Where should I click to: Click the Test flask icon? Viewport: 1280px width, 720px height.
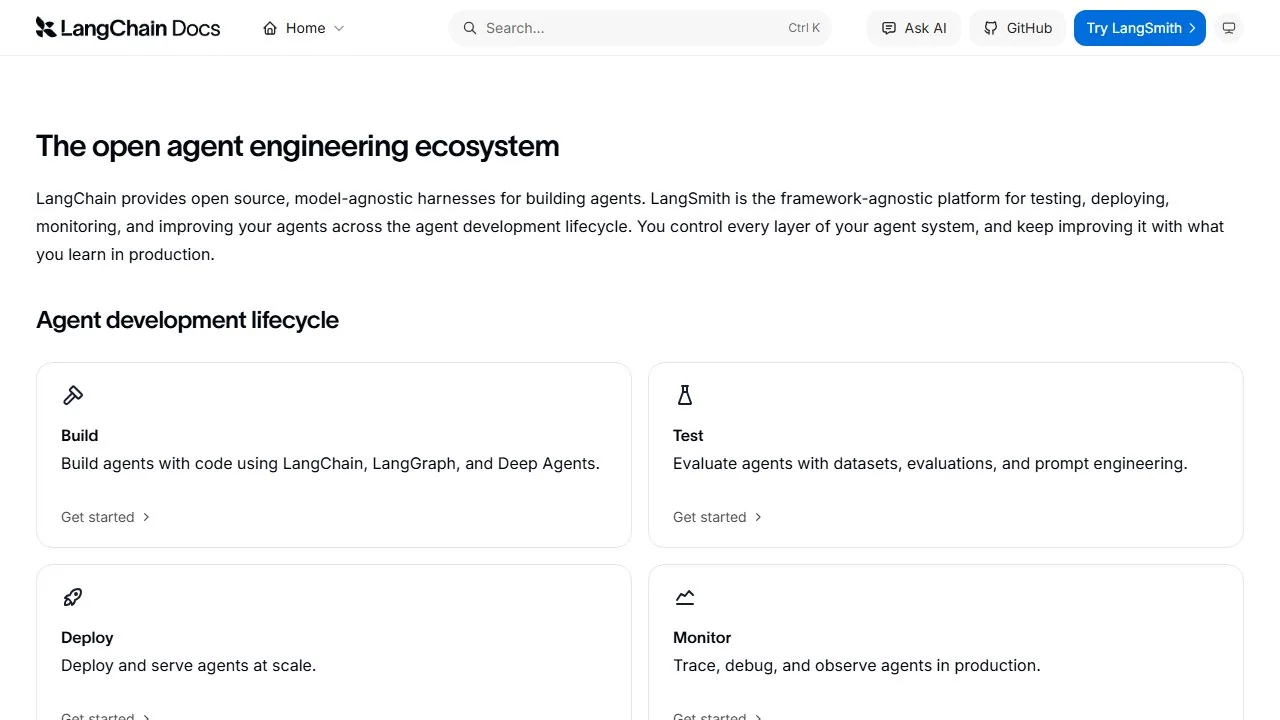685,395
